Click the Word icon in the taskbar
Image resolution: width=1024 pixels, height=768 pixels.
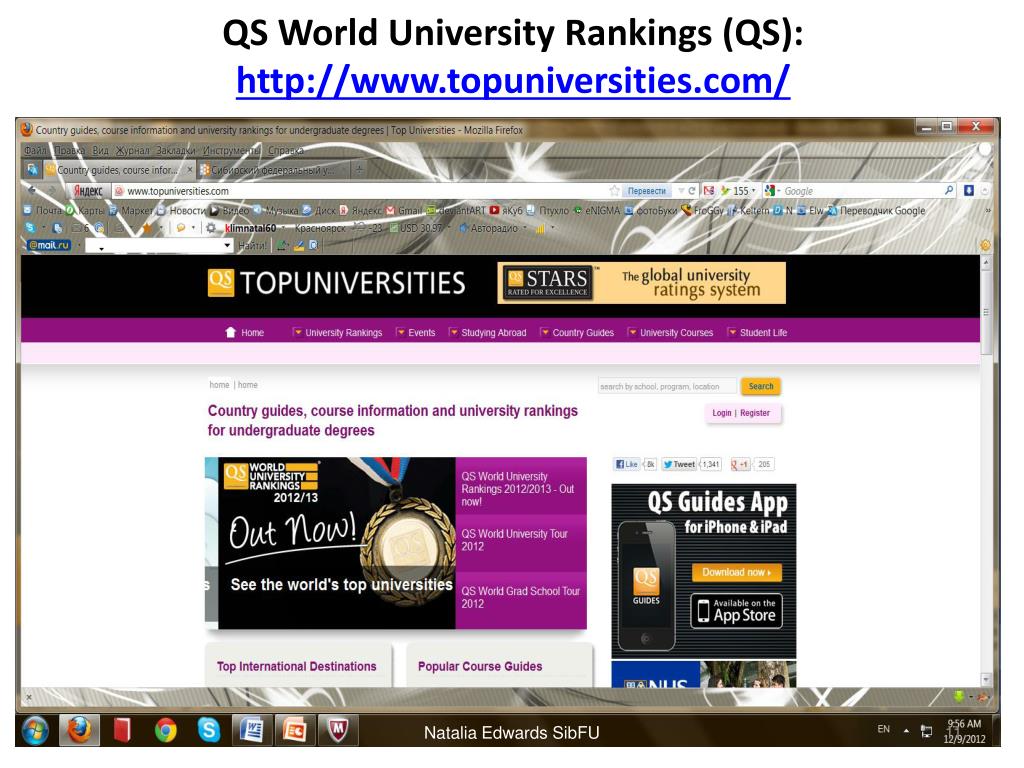point(251,730)
